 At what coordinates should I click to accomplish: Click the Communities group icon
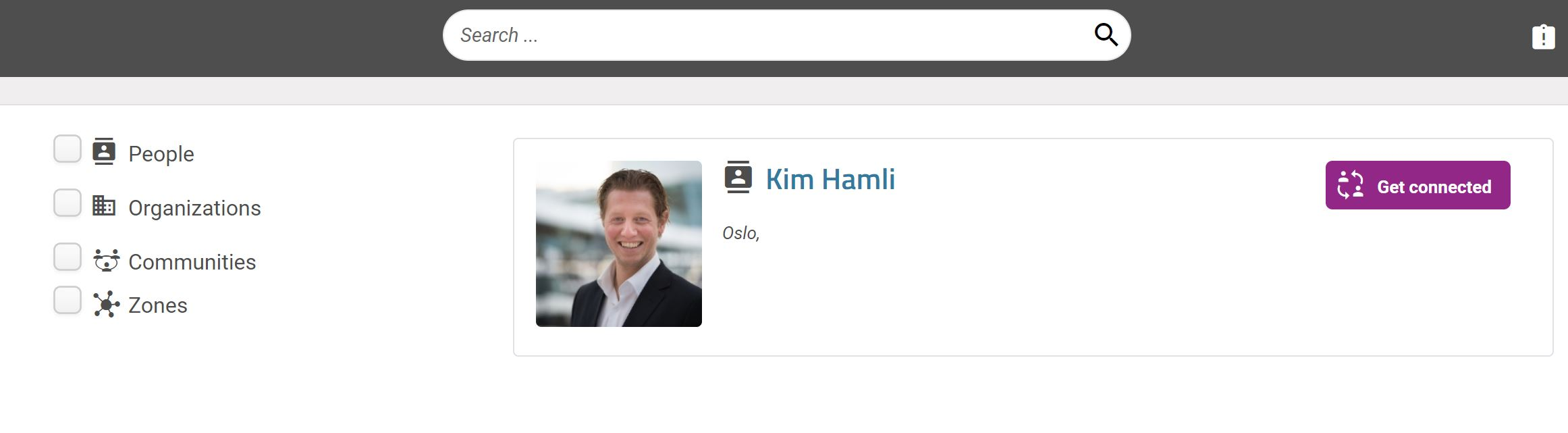coord(106,260)
